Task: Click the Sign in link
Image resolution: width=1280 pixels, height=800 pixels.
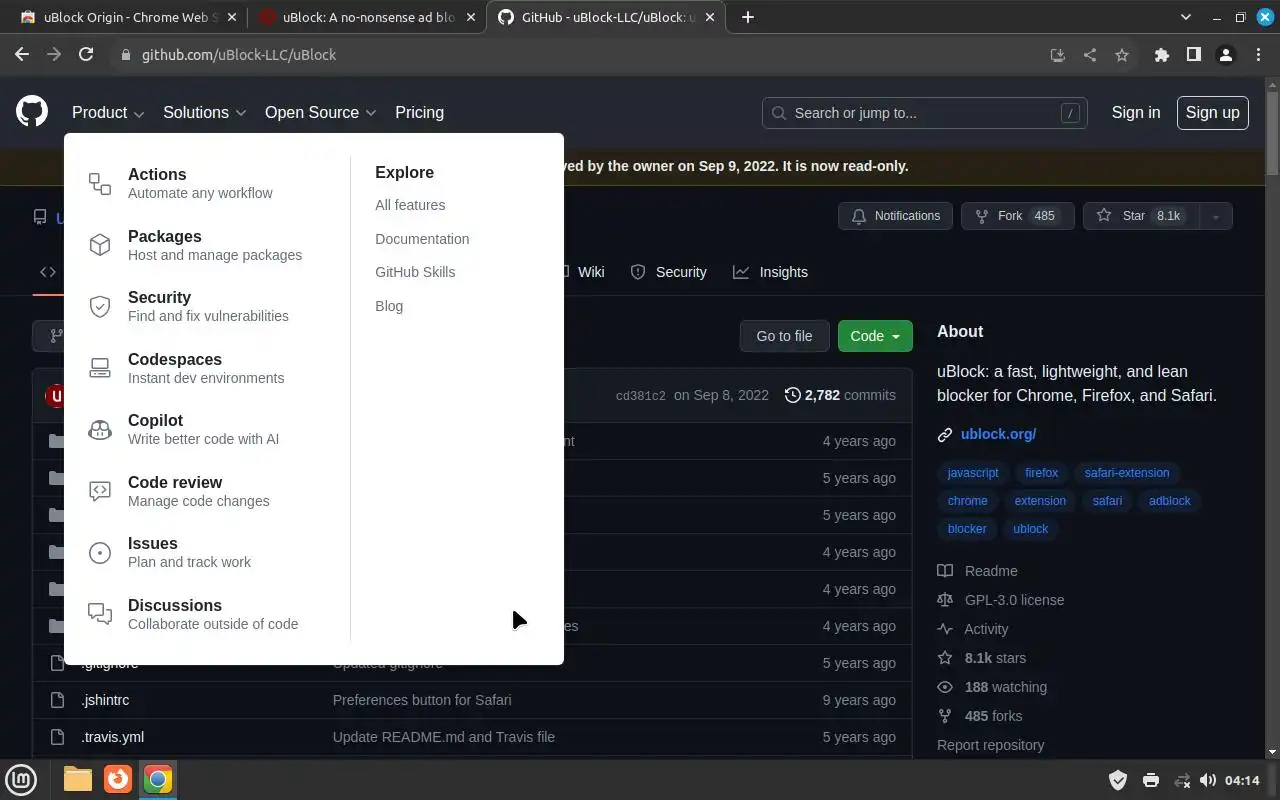Action: [x=1136, y=113]
